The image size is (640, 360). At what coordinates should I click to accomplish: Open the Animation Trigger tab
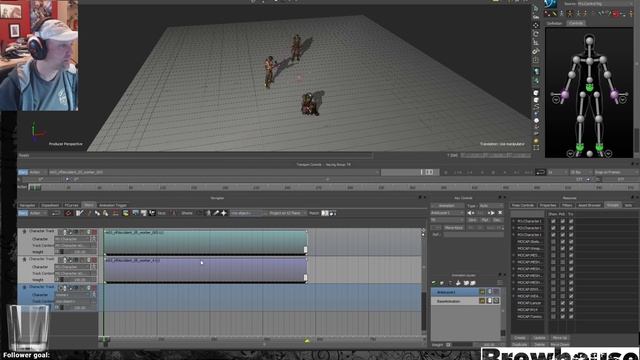point(113,205)
